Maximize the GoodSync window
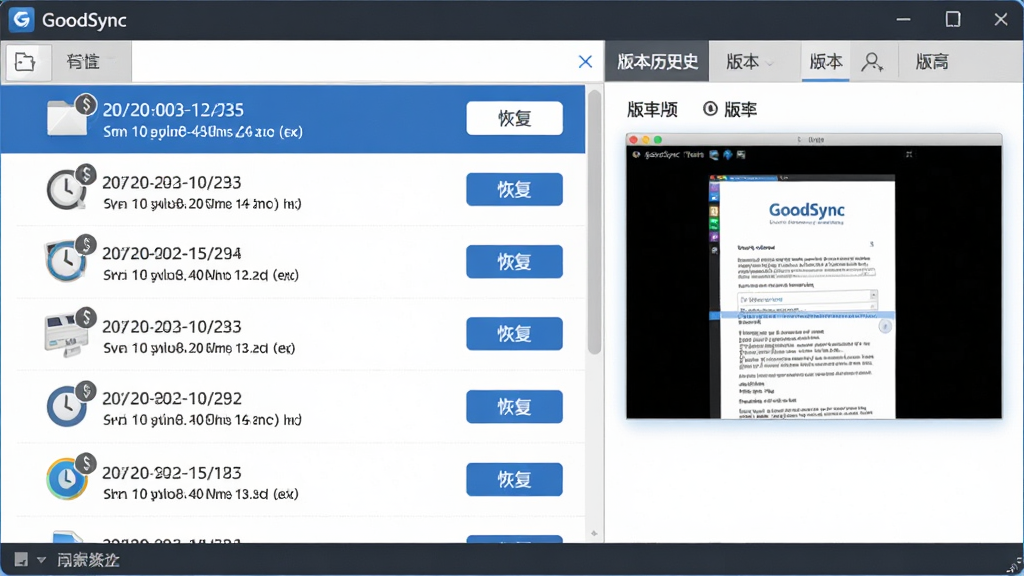This screenshot has height=576, width=1024. pyautogui.click(x=953, y=20)
